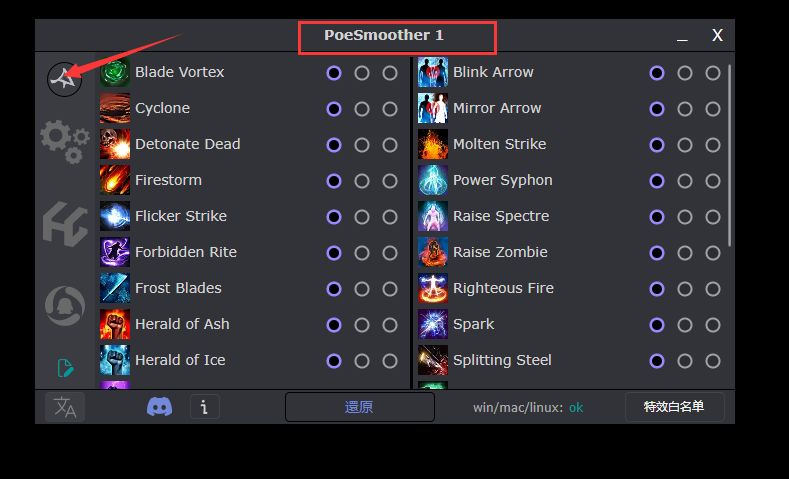Select first radio option for Herald of Ice
789x479 pixels.
pyautogui.click(x=334, y=361)
